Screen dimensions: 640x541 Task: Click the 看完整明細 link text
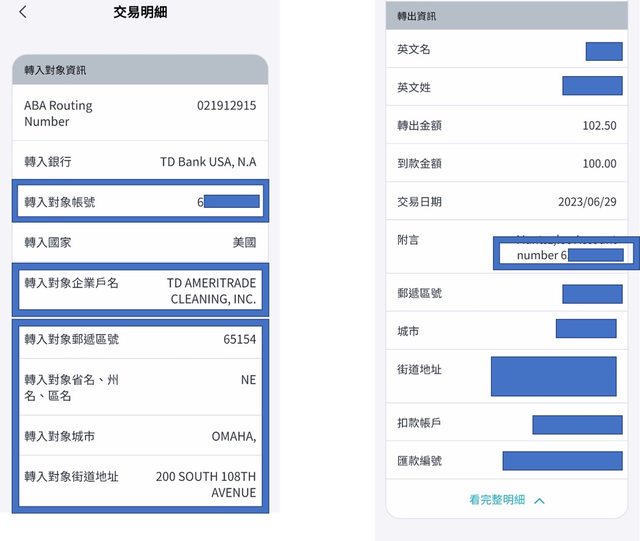tap(497, 500)
